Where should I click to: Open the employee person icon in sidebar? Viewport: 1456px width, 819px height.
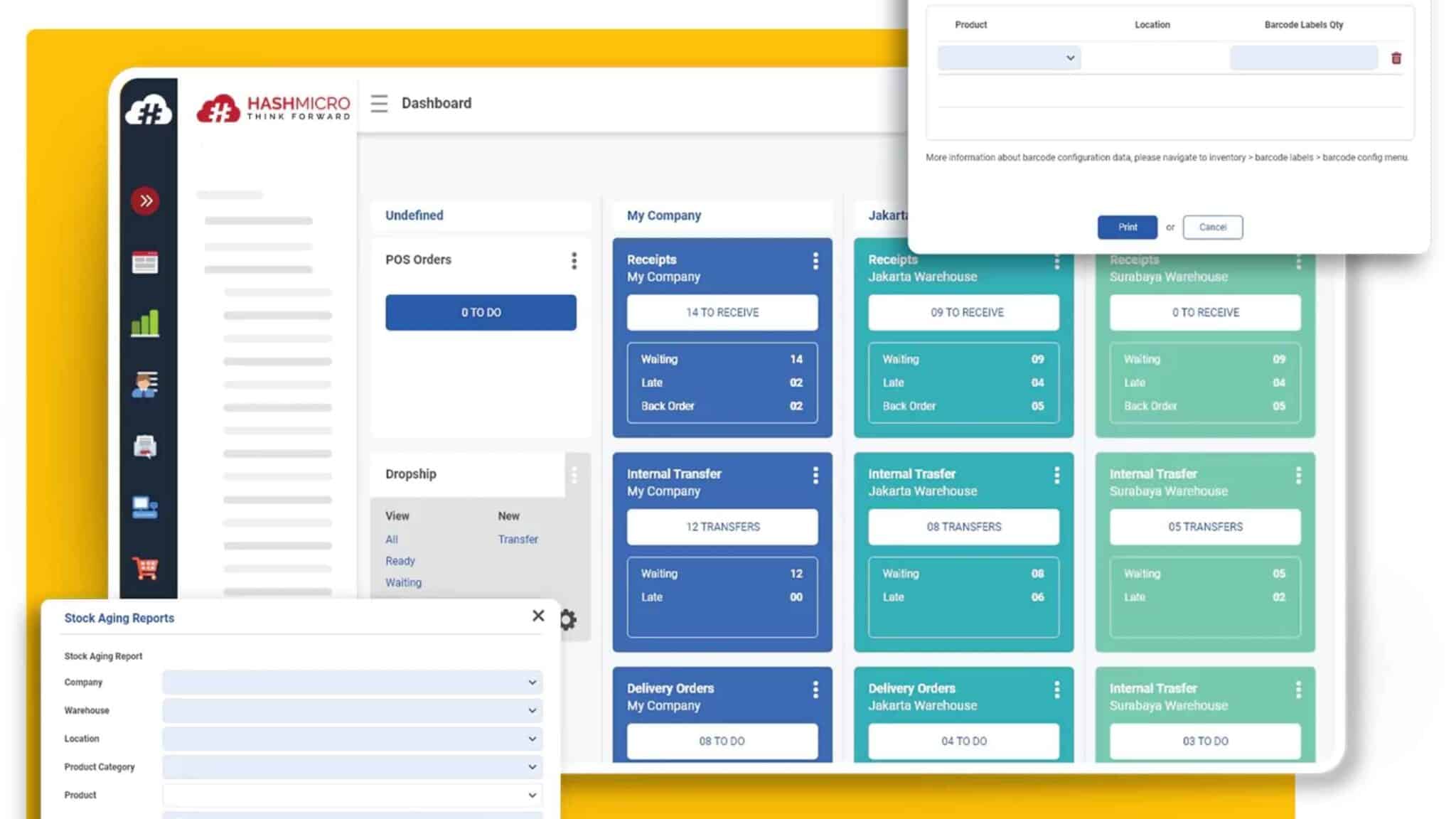pos(145,385)
